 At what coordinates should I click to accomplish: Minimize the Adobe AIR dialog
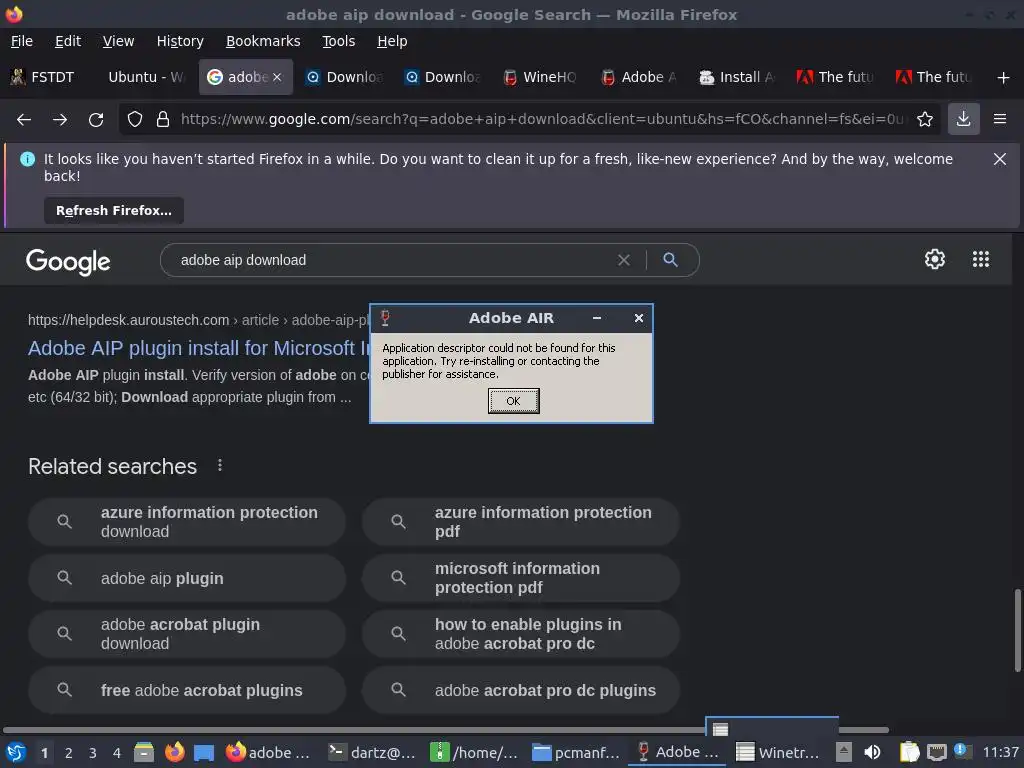(596, 318)
